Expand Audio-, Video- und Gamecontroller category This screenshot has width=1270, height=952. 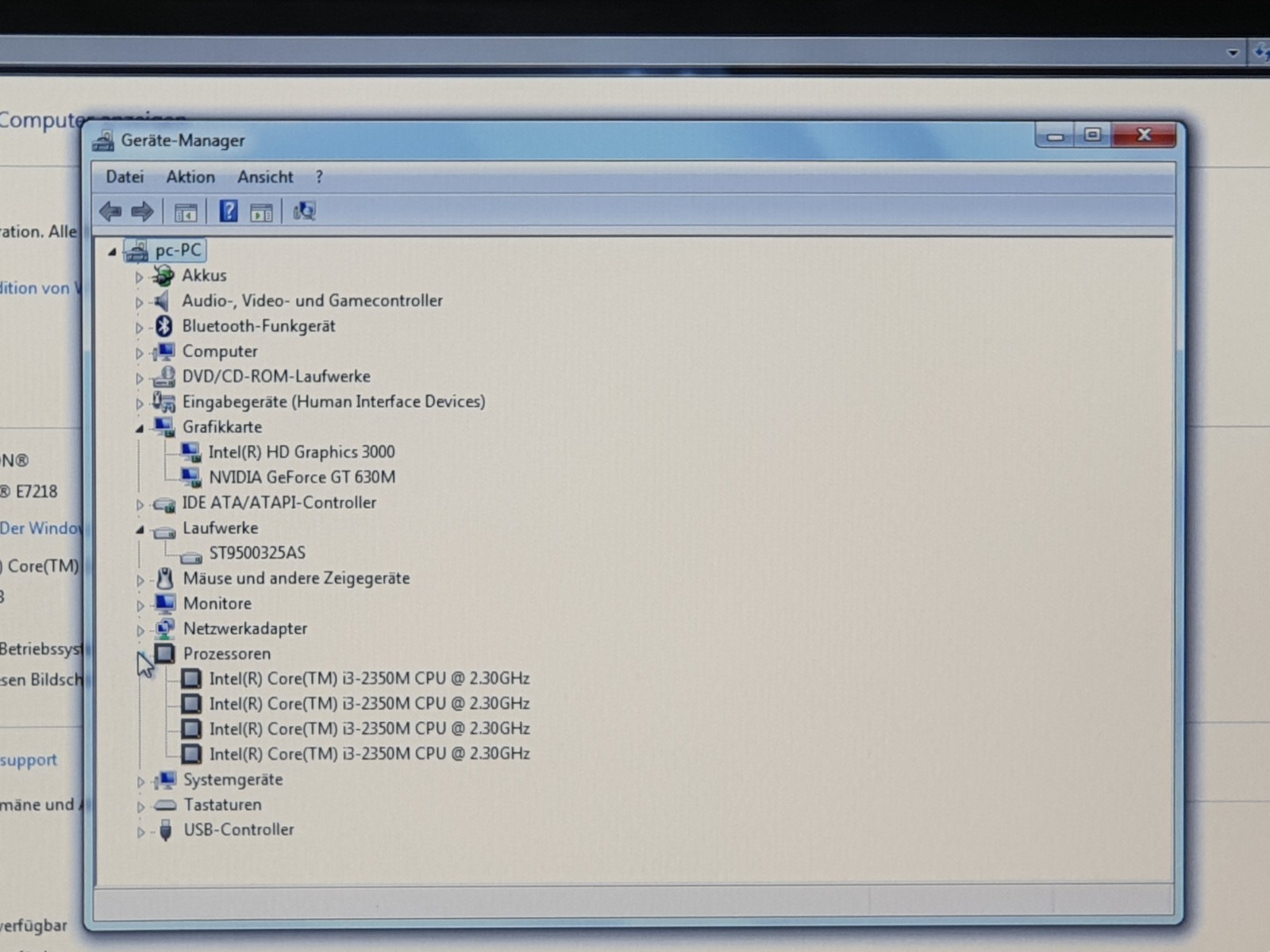(139, 302)
